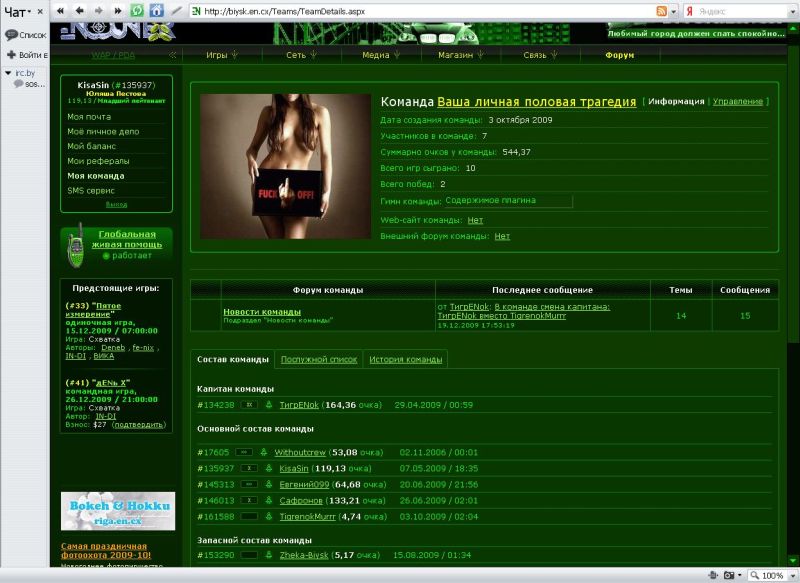Screen dimensions: 800x583
Task: Click the user icon beside KisaSin in roster
Action: click(x=269, y=468)
